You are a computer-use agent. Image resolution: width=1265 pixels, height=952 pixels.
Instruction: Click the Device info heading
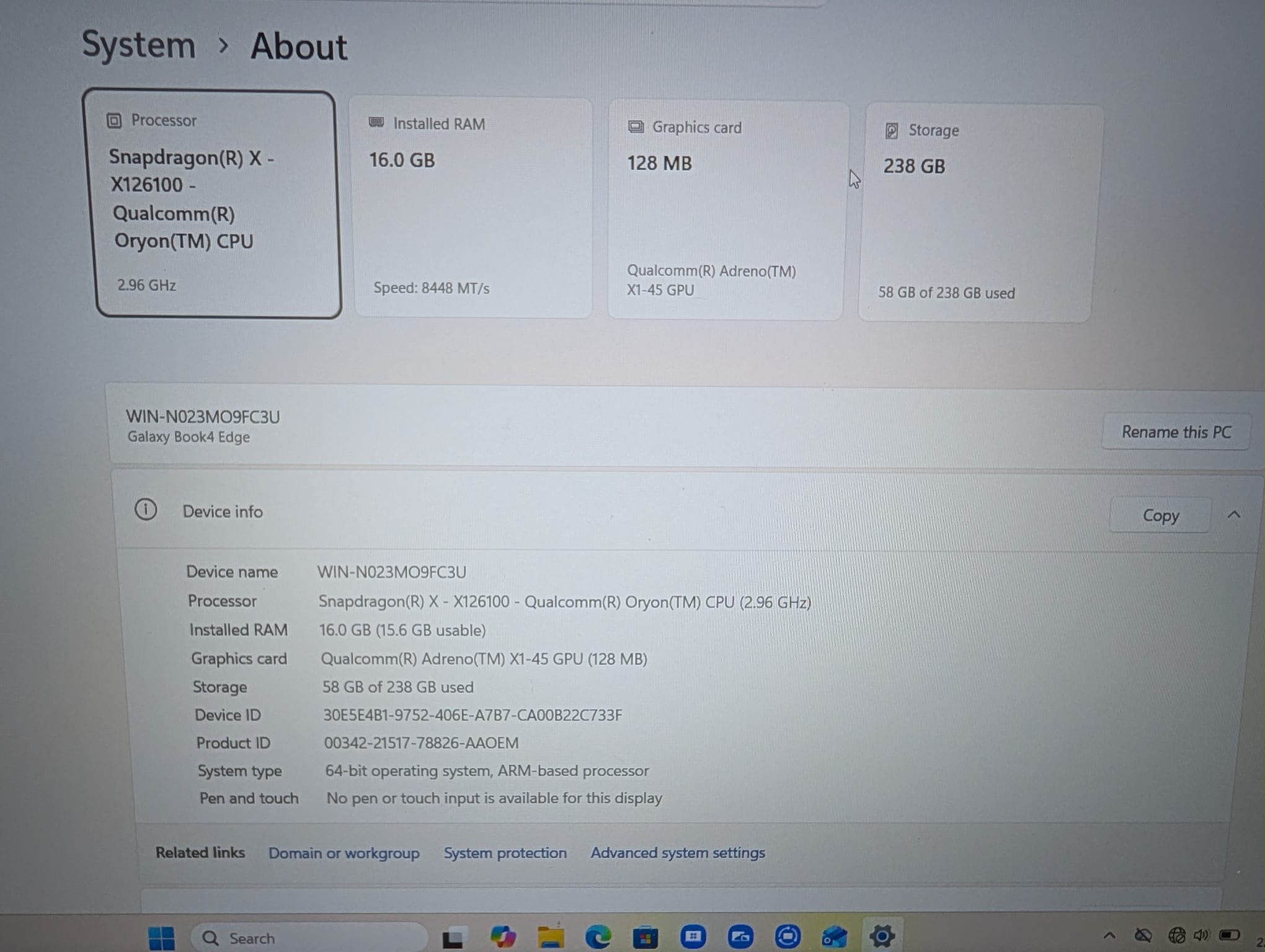(x=223, y=512)
